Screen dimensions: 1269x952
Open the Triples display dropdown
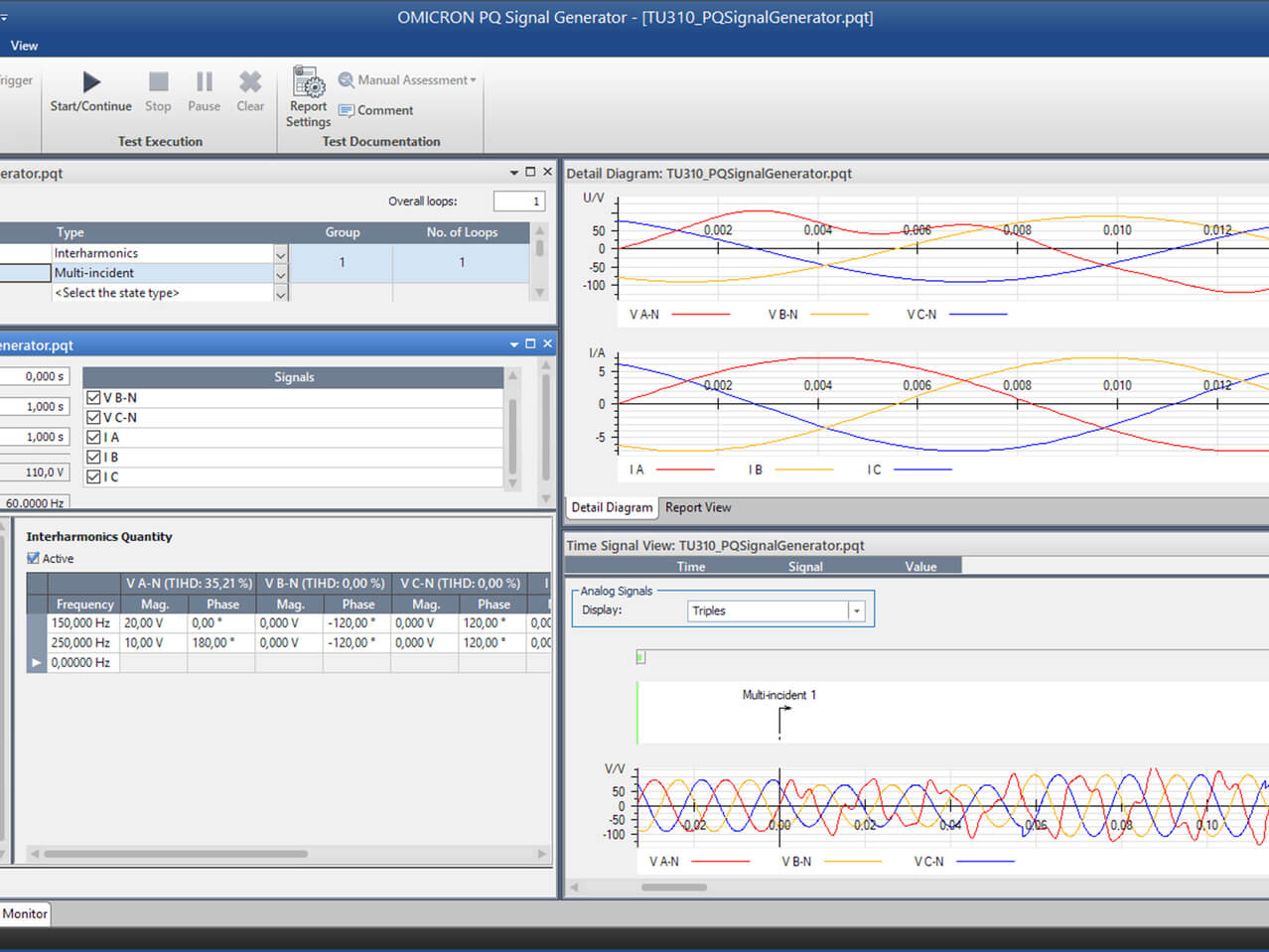[x=856, y=611]
